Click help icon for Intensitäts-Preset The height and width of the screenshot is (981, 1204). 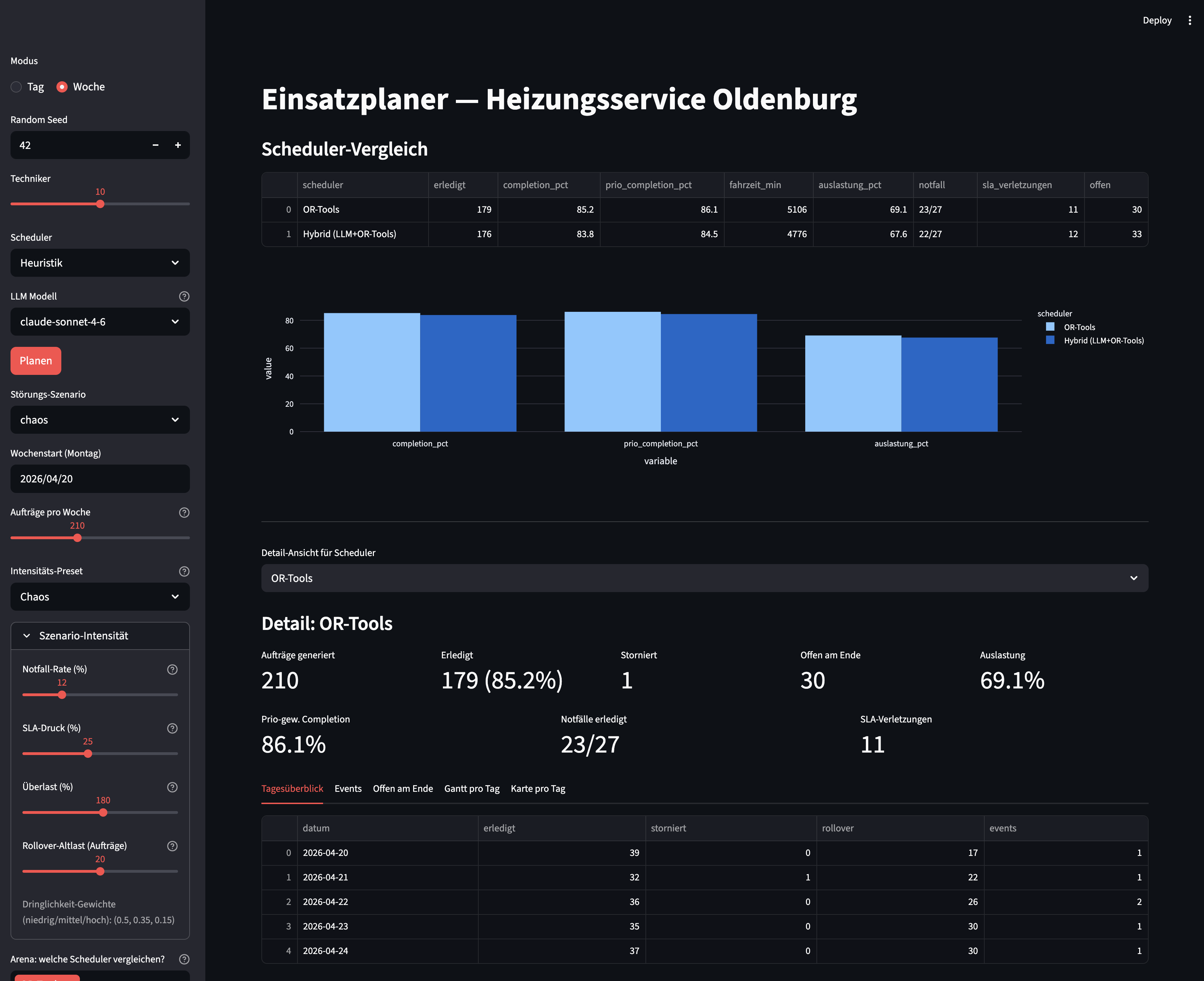click(184, 571)
